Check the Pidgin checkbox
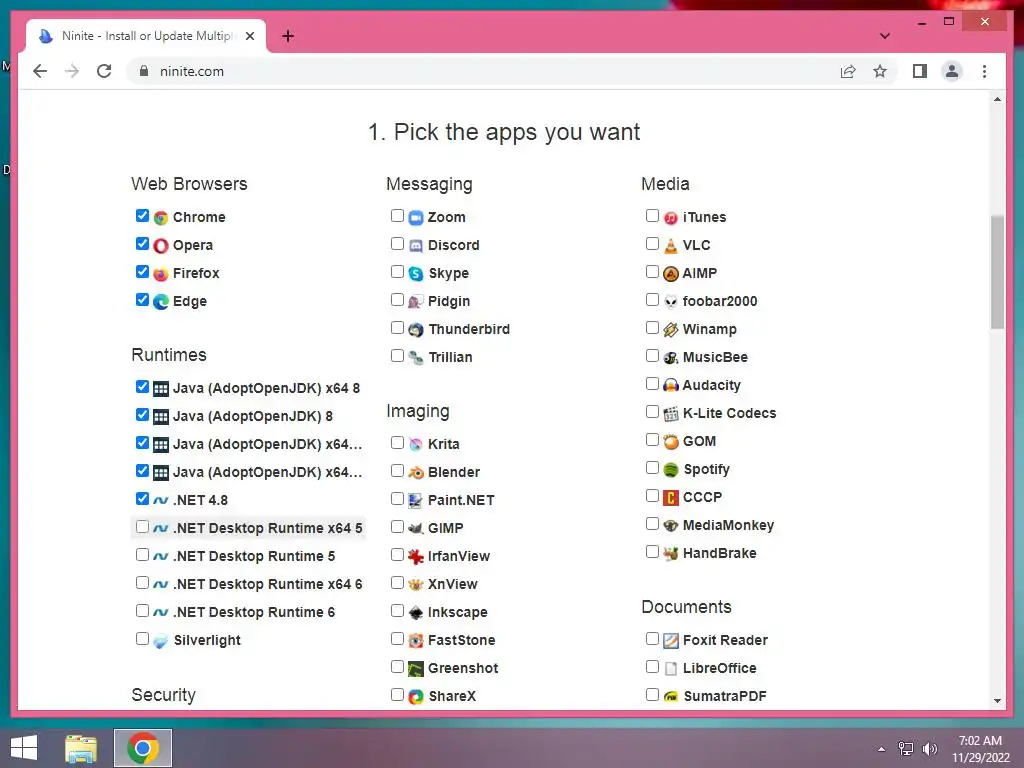This screenshot has width=1024, height=768. click(397, 300)
